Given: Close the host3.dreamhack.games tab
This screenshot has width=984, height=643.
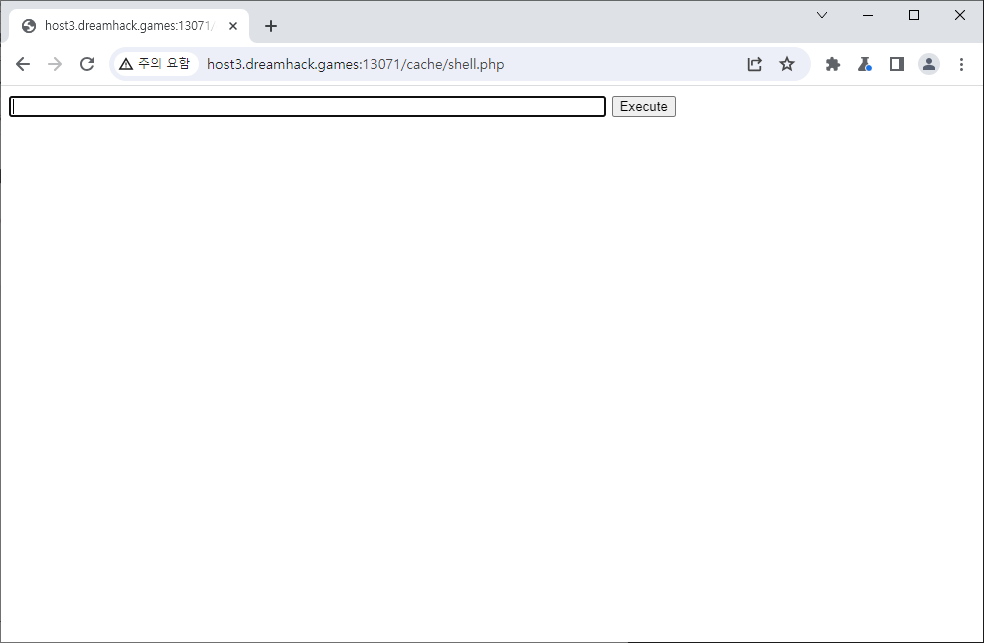Looking at the screenshot, I should pyautogui.click(x=233, y=26).
